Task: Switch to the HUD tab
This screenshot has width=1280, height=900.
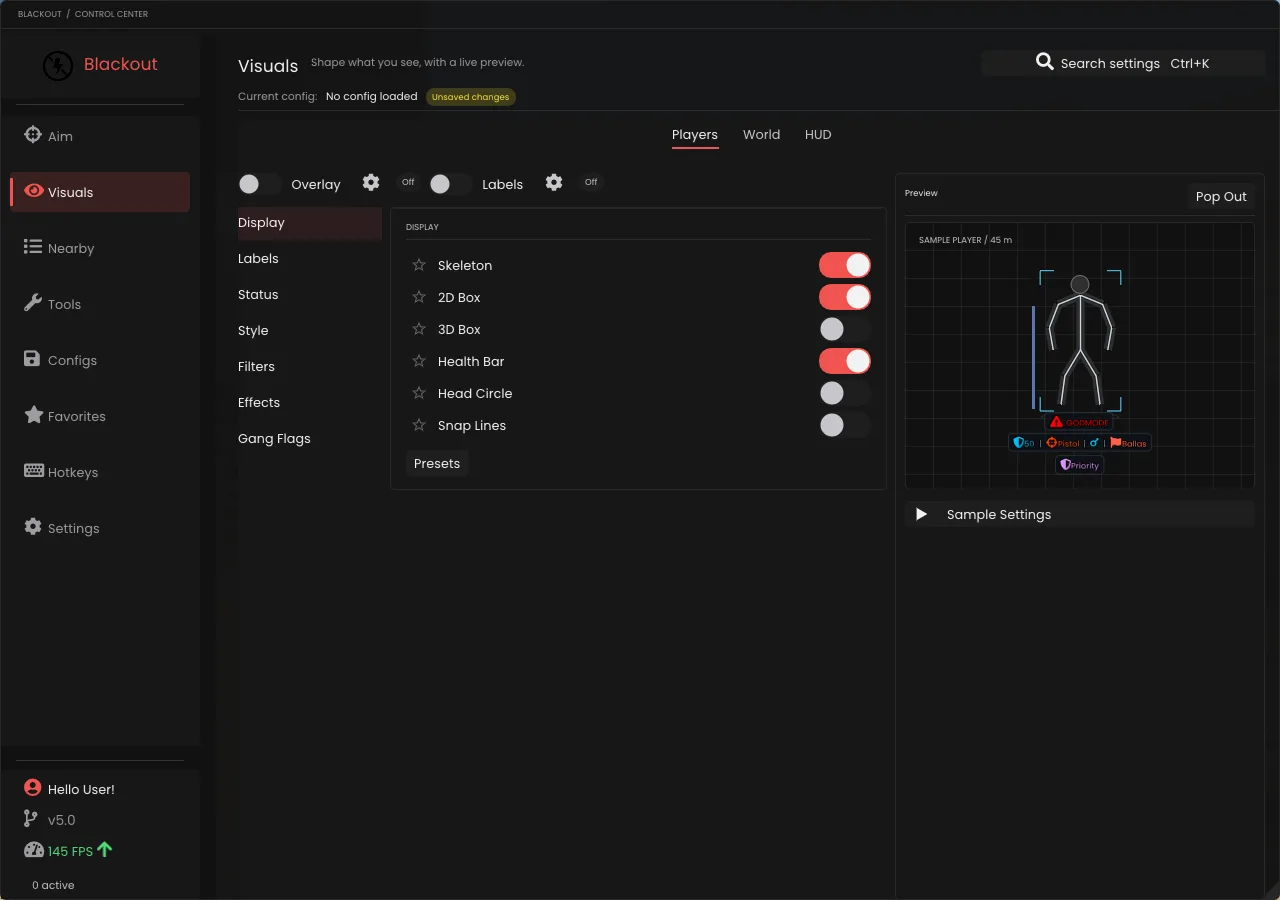Action: pyautogui.click(x=818, y=134)
